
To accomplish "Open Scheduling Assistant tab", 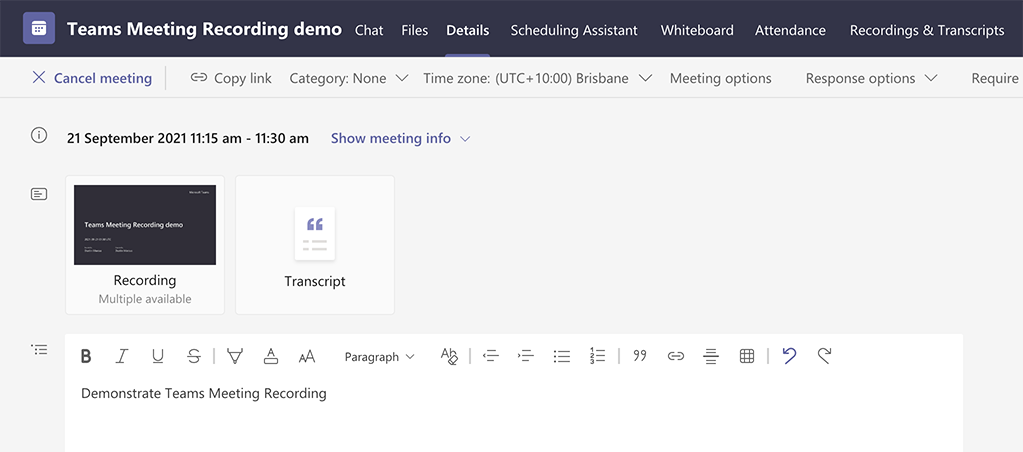I will pyautogui.click(x=574, y=30).
